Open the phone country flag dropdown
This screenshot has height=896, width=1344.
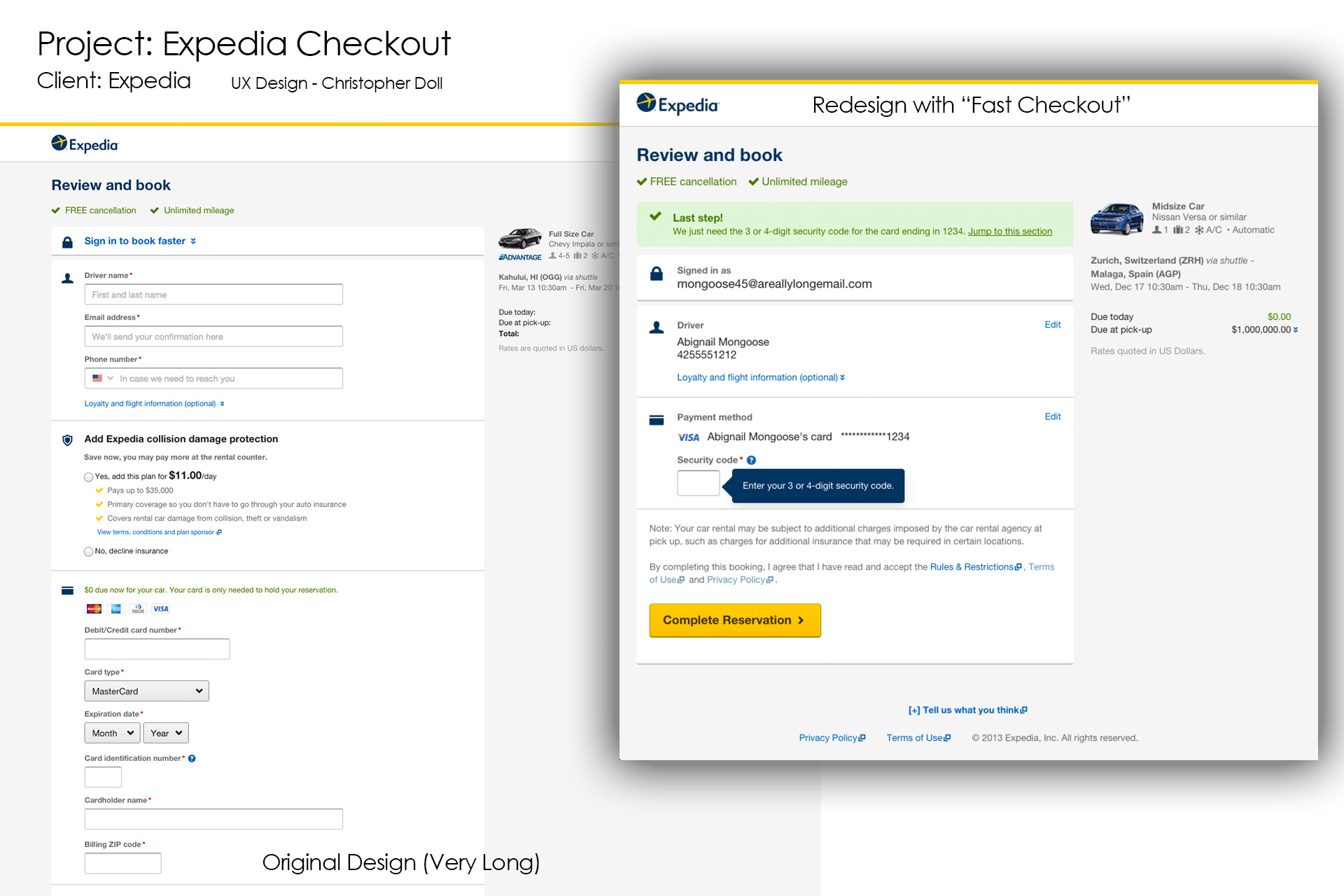(x=102, y=378)
